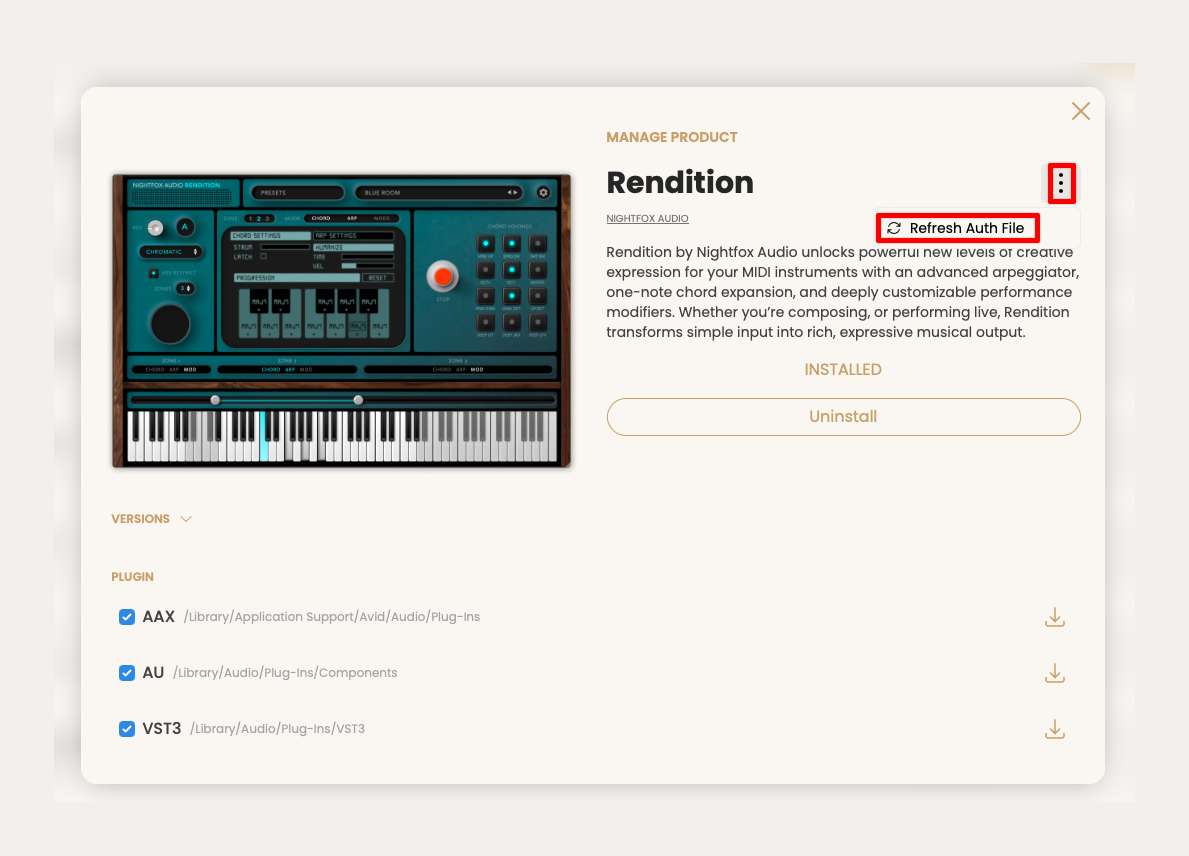Open the three-dot options menu
Image resolution: width=1189 pixels, height=856 pixels.
[x=1061, y=183]
